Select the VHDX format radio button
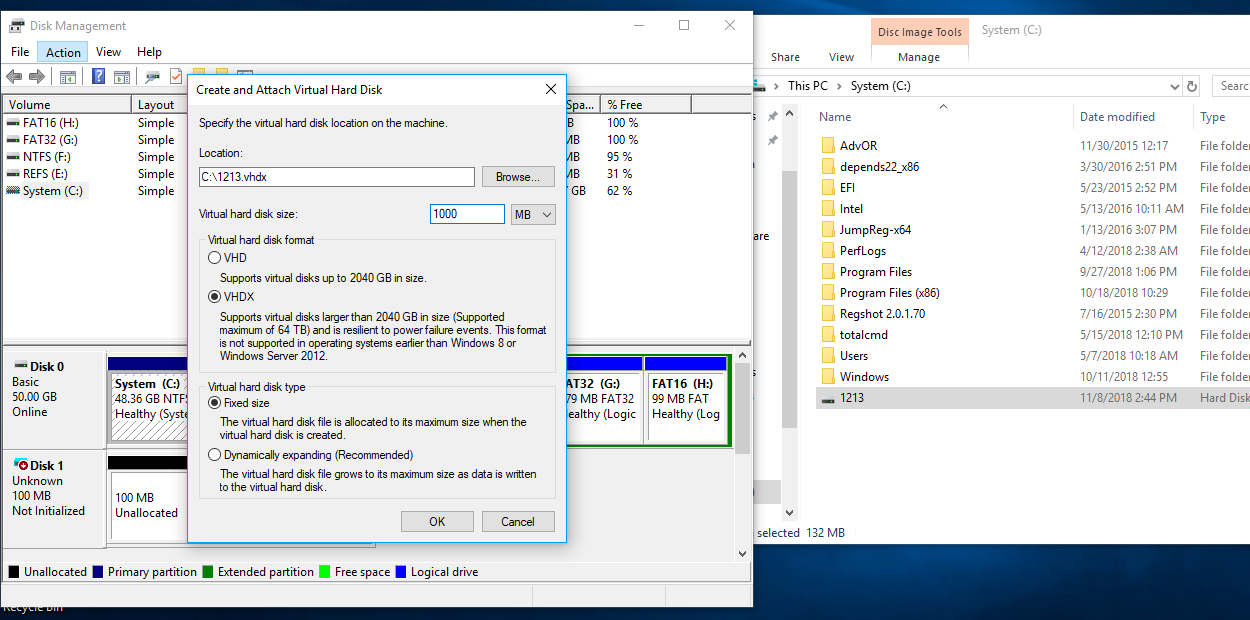Viewport: 1250px width, 620px height. [x=214, y=297]
